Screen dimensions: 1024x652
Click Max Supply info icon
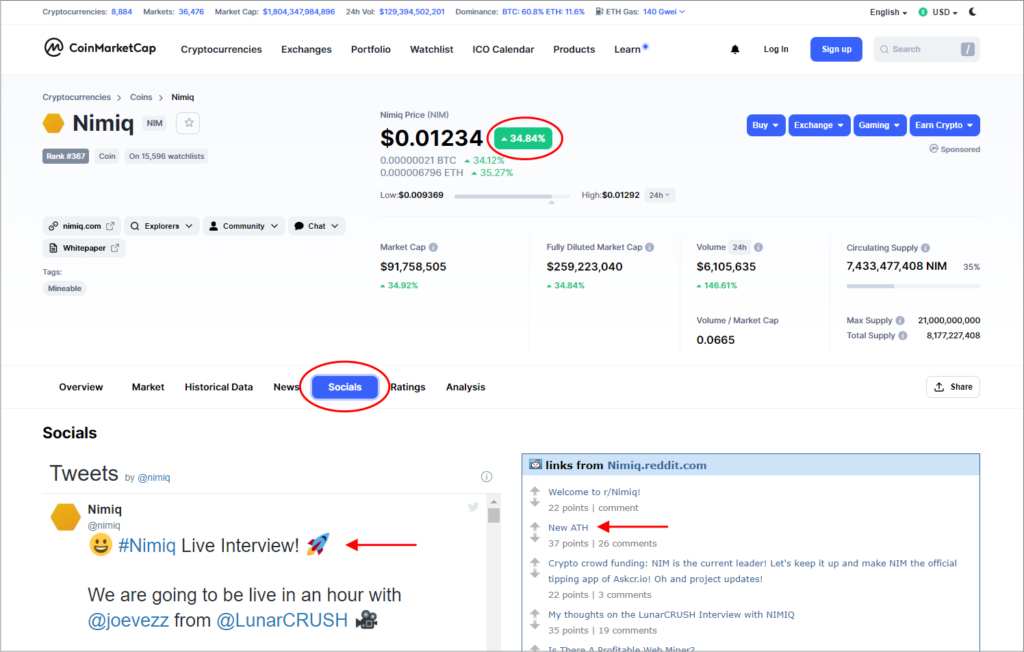900,320
